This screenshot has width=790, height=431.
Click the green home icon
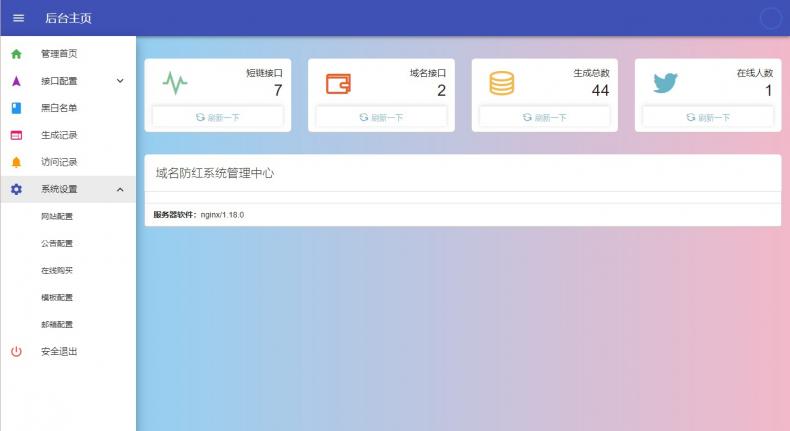tap(16, 54)
